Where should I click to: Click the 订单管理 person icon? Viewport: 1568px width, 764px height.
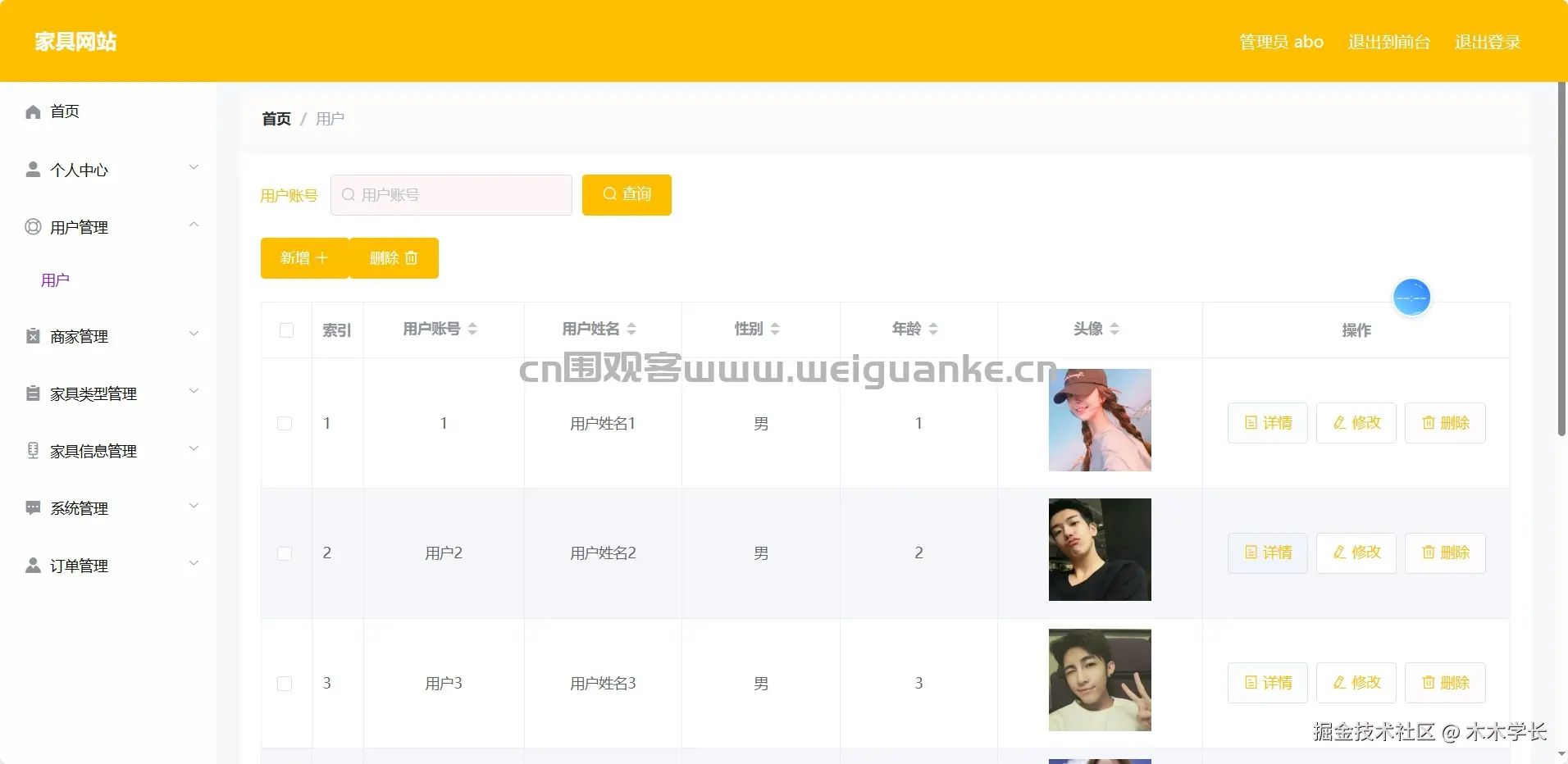pos(33,566)
